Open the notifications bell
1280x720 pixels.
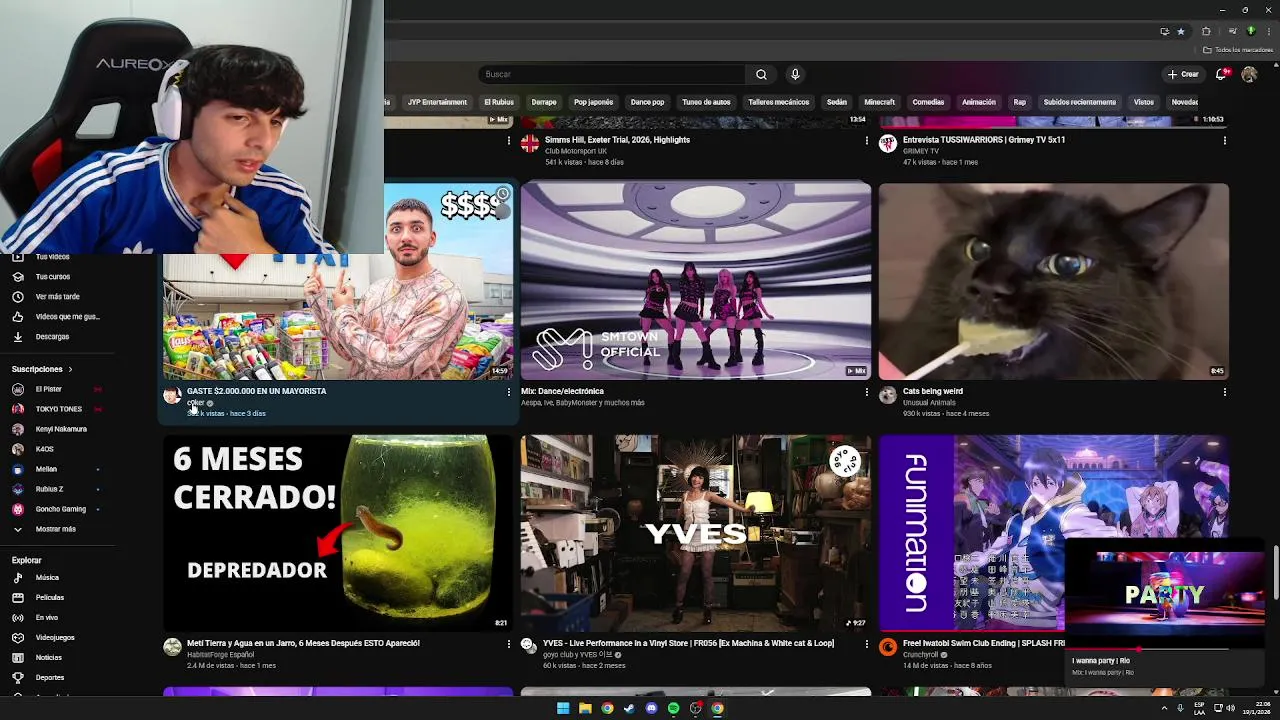(1221, 74)
